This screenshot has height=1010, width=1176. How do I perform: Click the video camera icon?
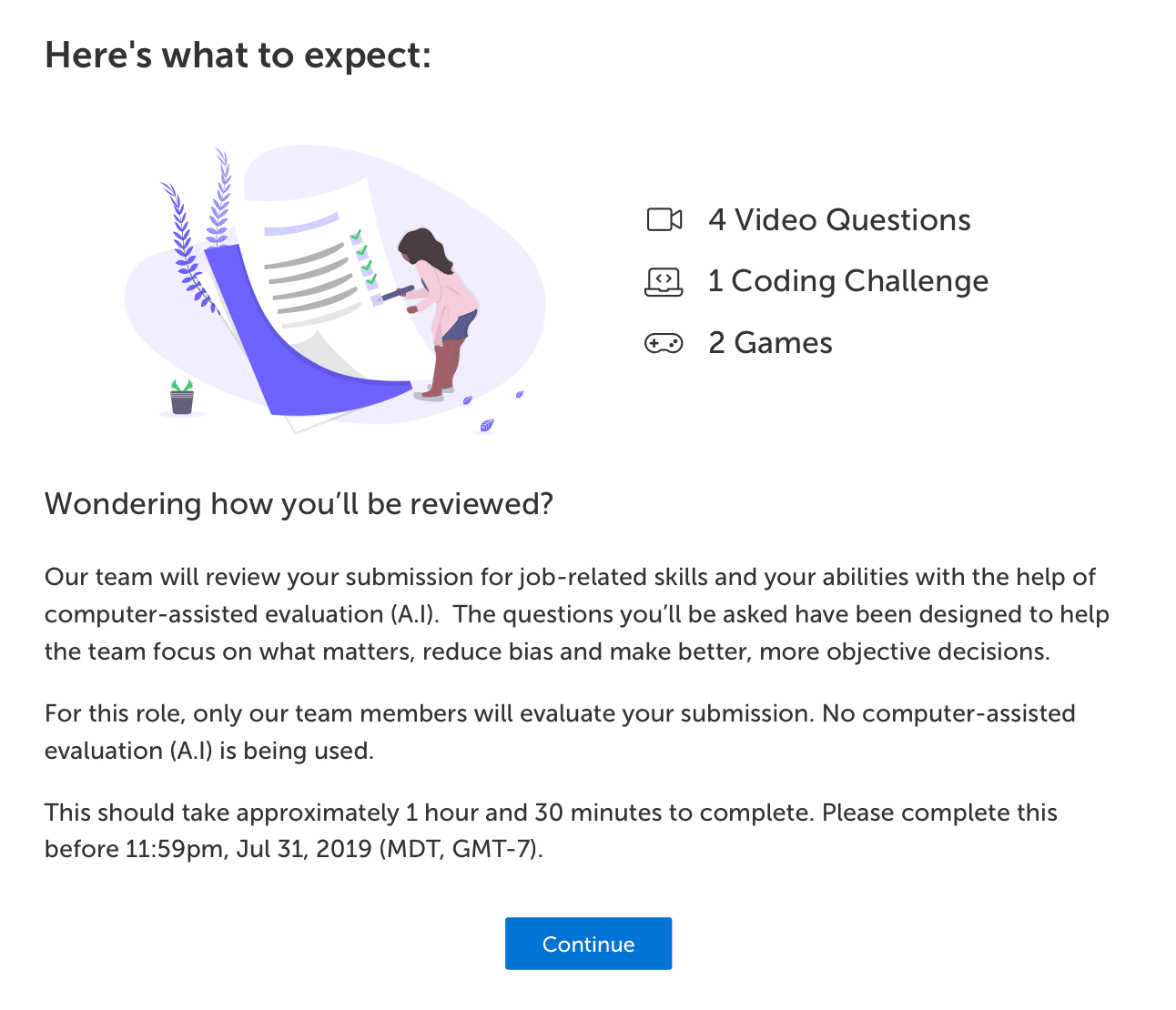(x=664, y=219)
